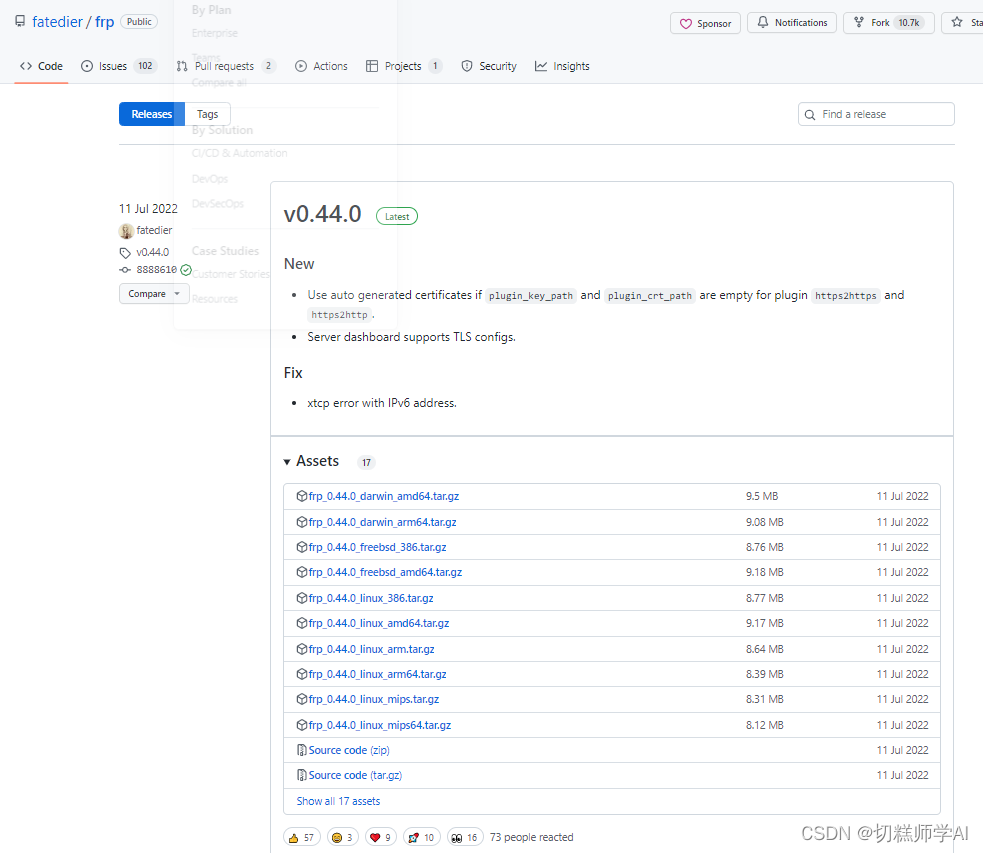983x853 pixels.
Task: Switch to the Tags view
Action: 208,114
